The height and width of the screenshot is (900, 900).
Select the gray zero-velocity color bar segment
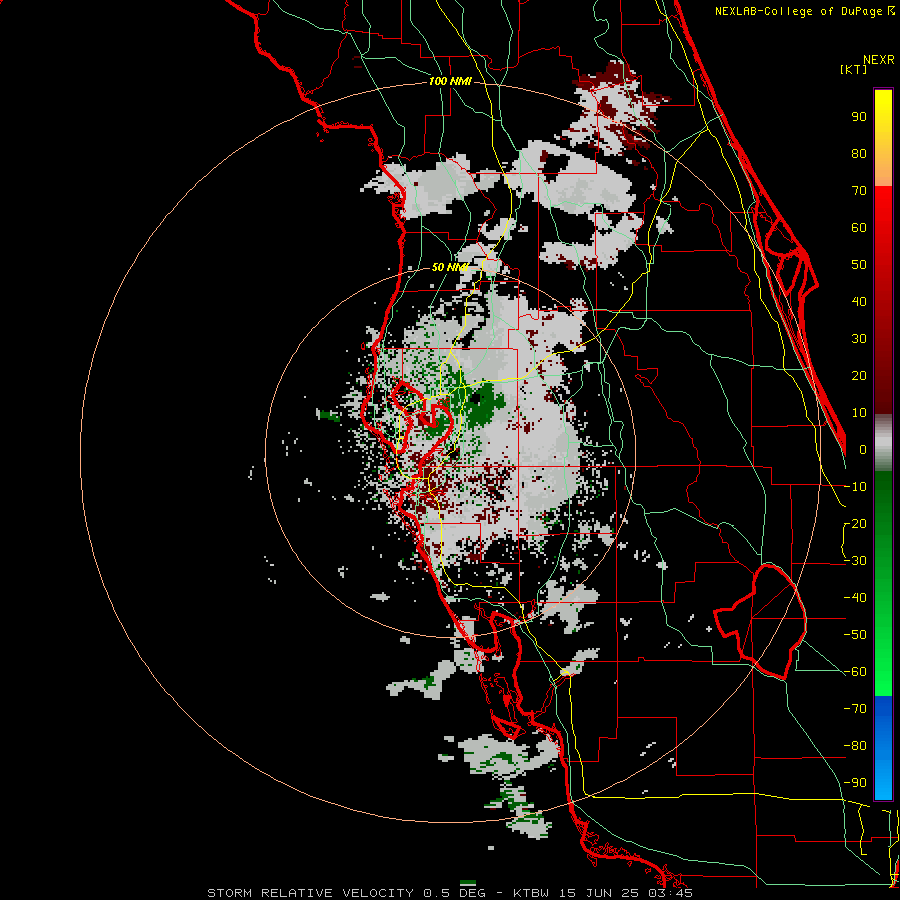(x=883, y=443)
